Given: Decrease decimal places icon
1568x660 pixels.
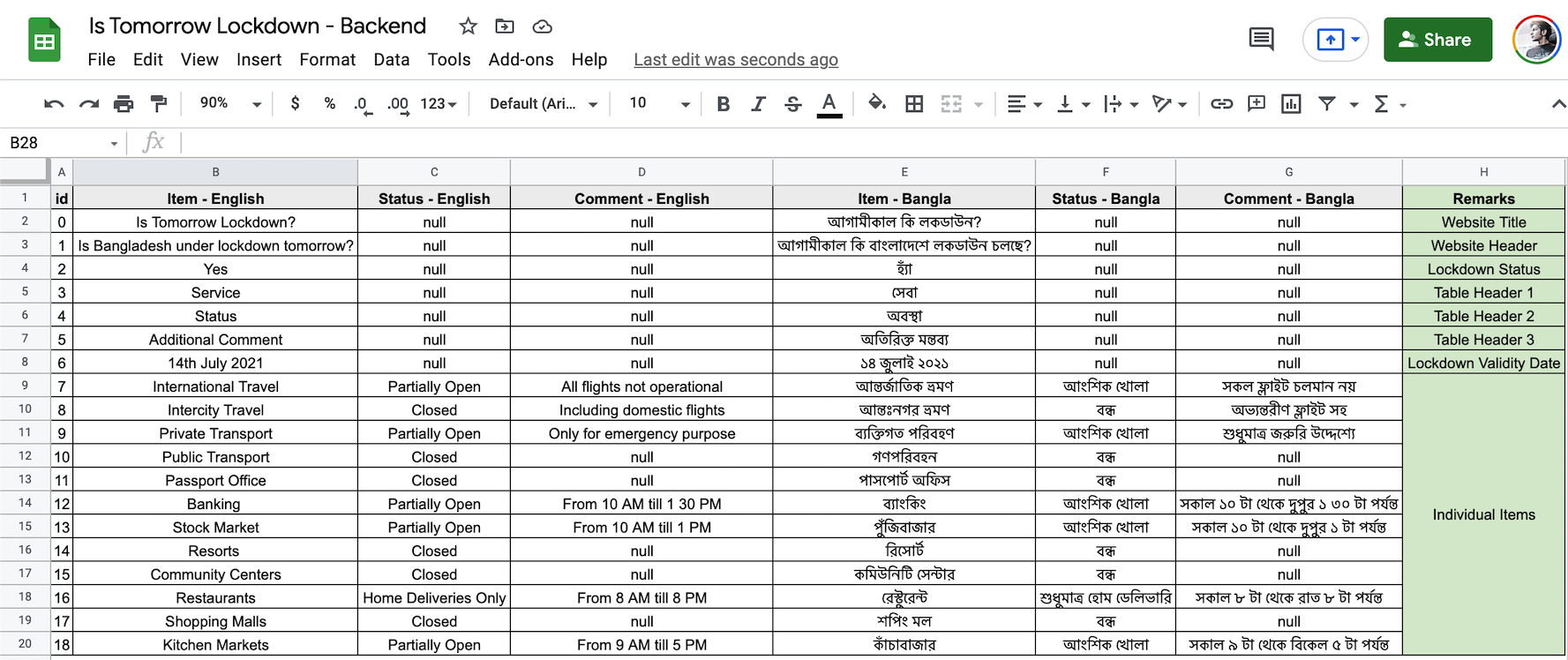Looking at the screenshot, I should tap(363, 104).
